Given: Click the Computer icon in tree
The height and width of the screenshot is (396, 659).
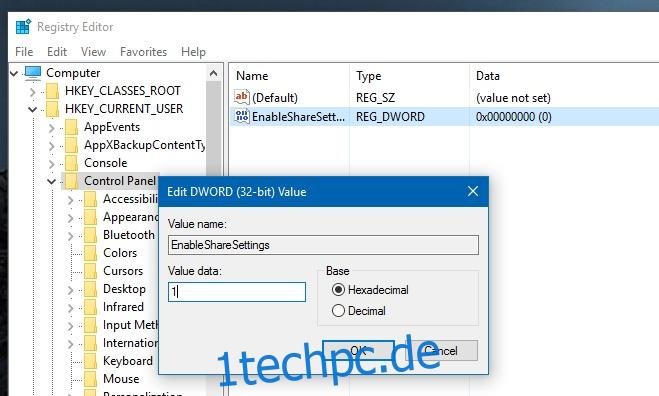Looking at the screenshot, I should (33, 73).
